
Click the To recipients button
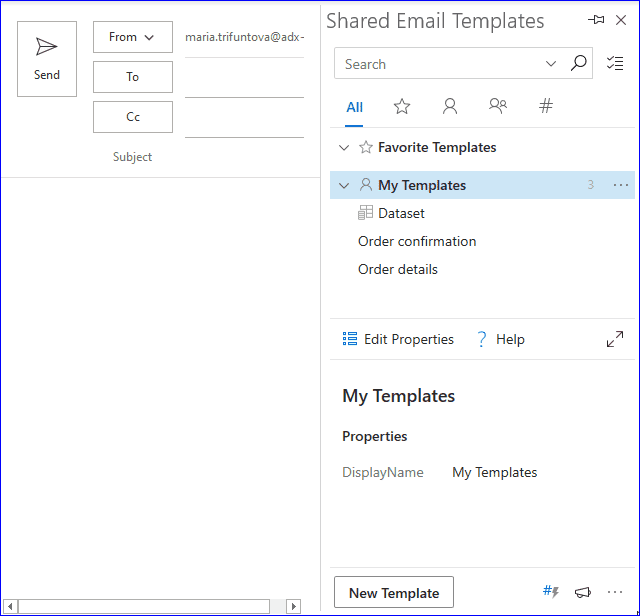click(133, 77)
